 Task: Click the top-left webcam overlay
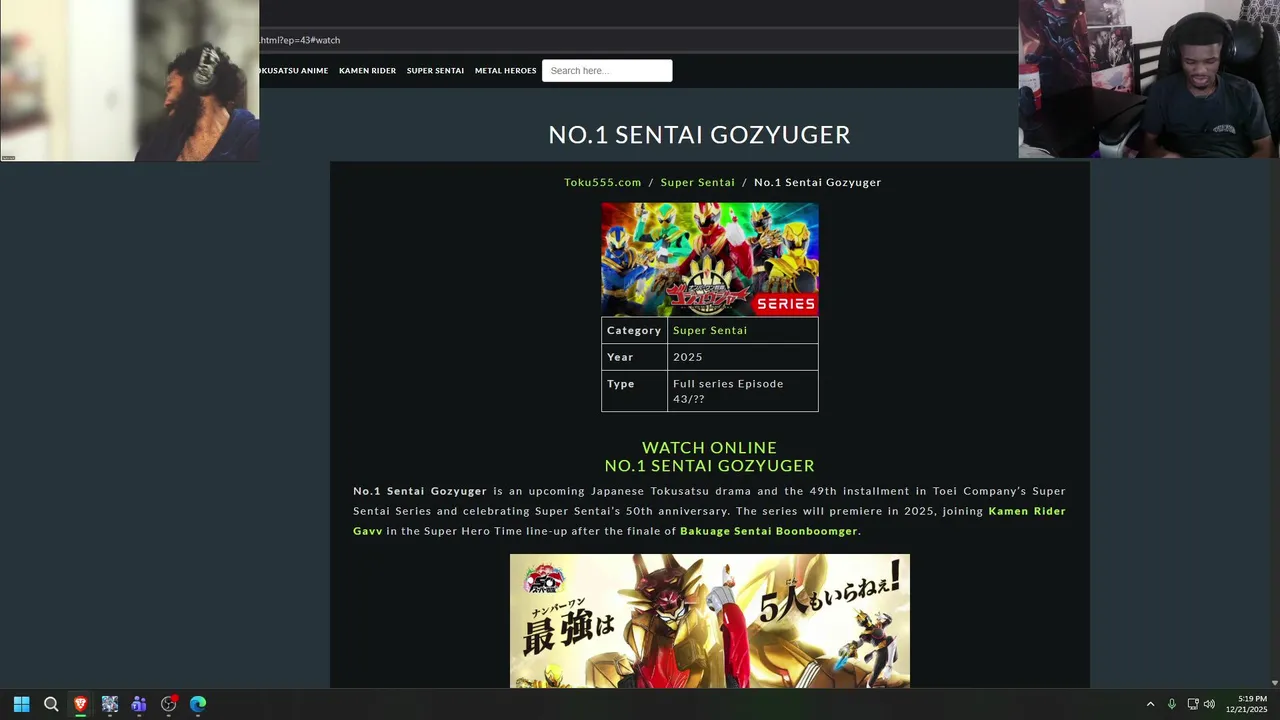click(130, 80)
